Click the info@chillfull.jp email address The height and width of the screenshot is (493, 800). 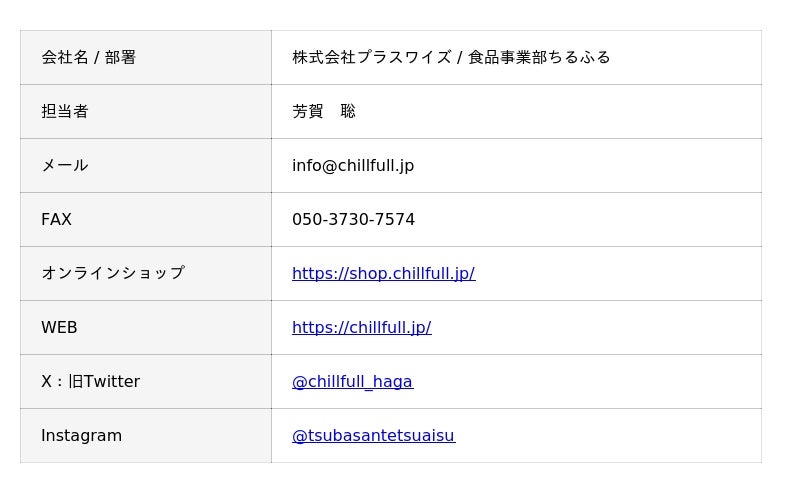click(352, 165)
